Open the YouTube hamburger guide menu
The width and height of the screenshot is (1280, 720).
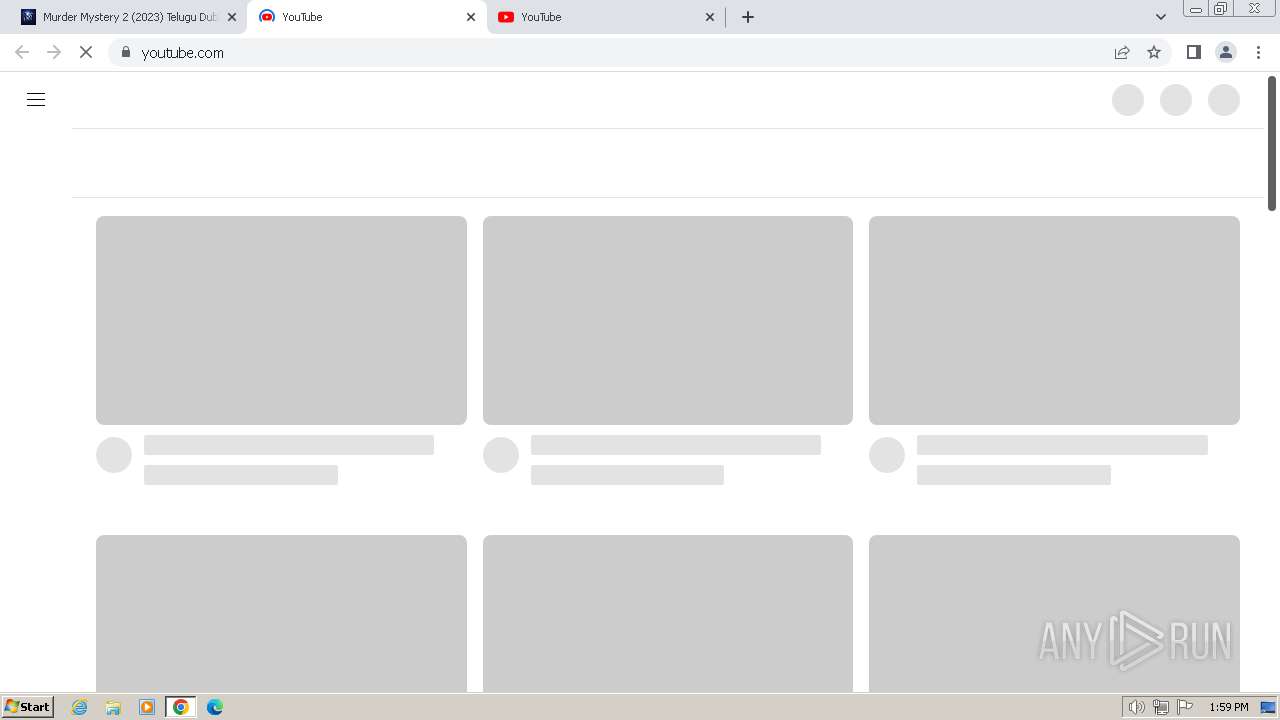[x=36, y=99]
